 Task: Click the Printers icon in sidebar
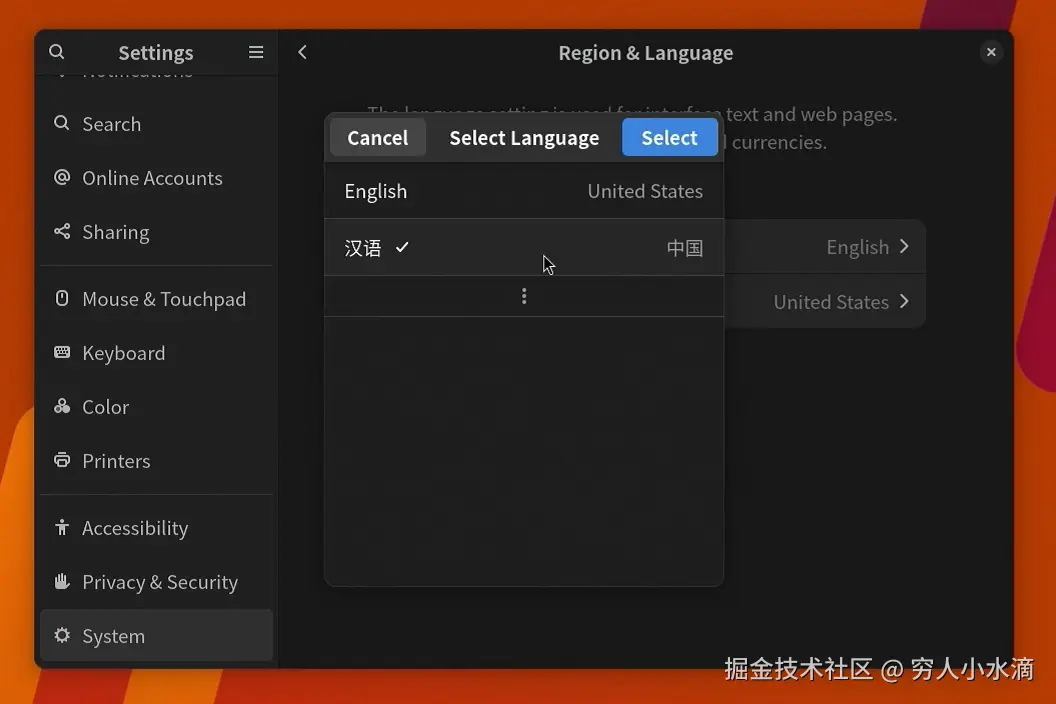(x=62, y=460)
